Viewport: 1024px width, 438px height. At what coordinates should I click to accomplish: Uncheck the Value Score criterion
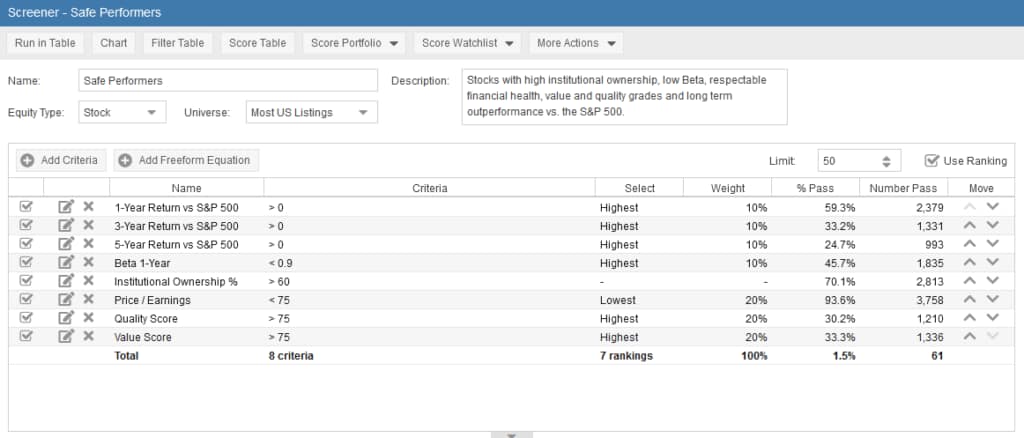26,336
